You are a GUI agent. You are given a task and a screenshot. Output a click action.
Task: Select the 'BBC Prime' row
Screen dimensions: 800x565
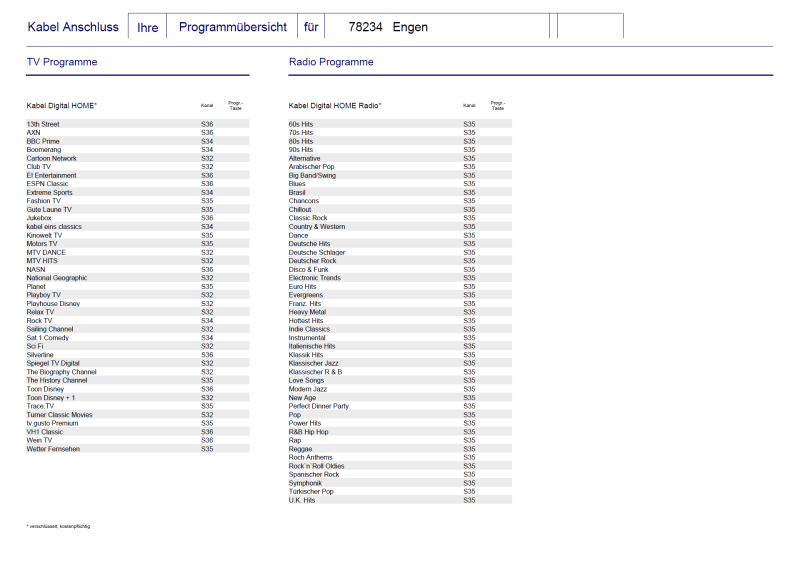click(x=138, y=141)
